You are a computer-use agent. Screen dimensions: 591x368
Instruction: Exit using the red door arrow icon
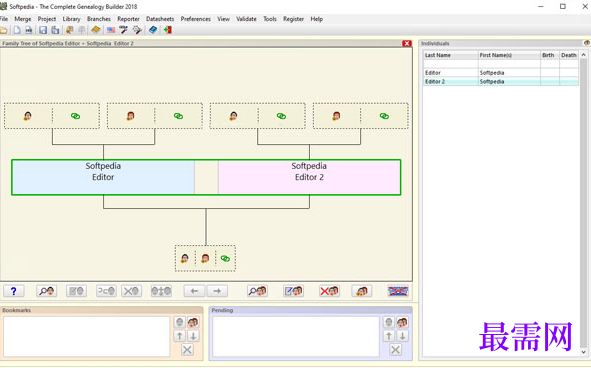pyautogui.click(x=167, y=30)
